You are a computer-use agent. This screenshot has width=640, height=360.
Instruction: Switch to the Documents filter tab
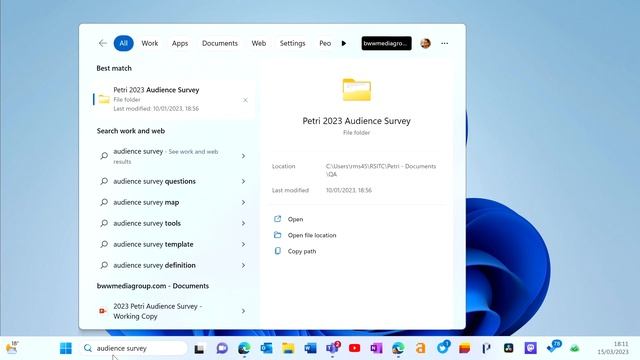point(220,43)
